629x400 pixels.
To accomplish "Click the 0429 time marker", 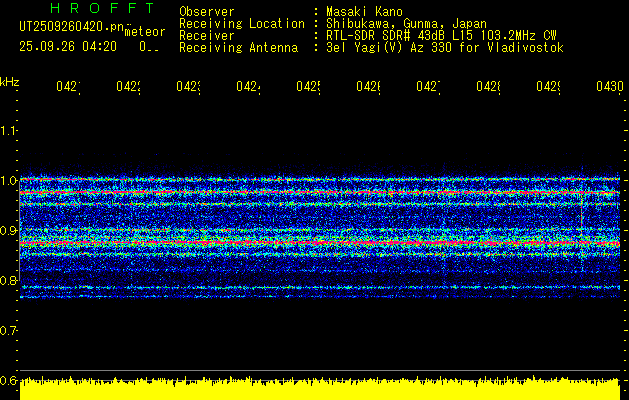I will point(549,86).
